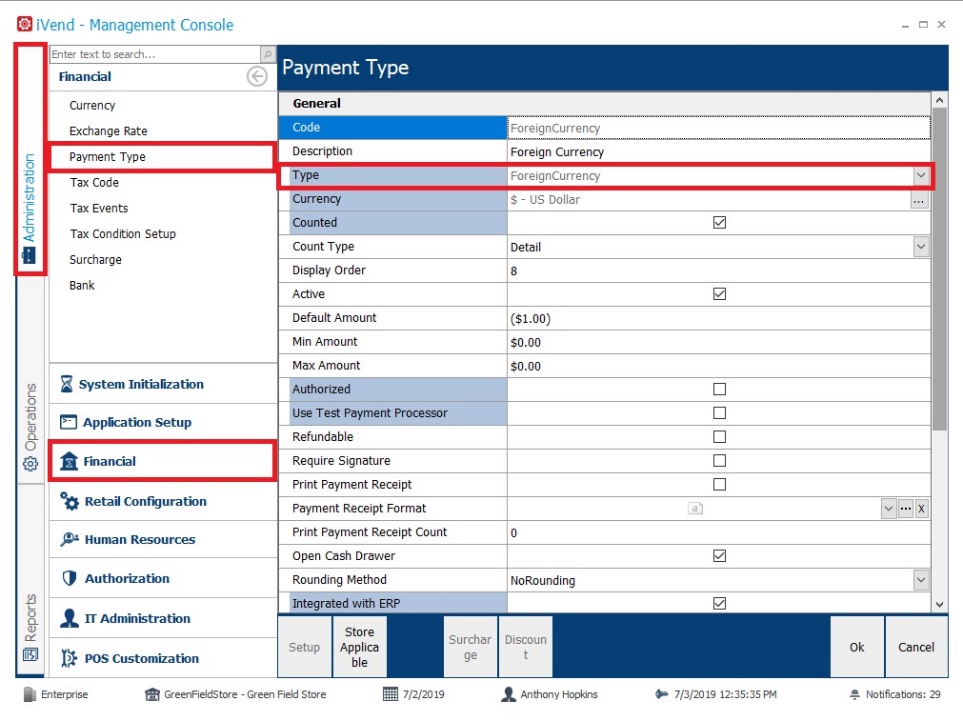This screenshot has height=721, width=963.
Task: Toggle the Active checkbox
Action: pyautogui.click(x=720, y=294)
